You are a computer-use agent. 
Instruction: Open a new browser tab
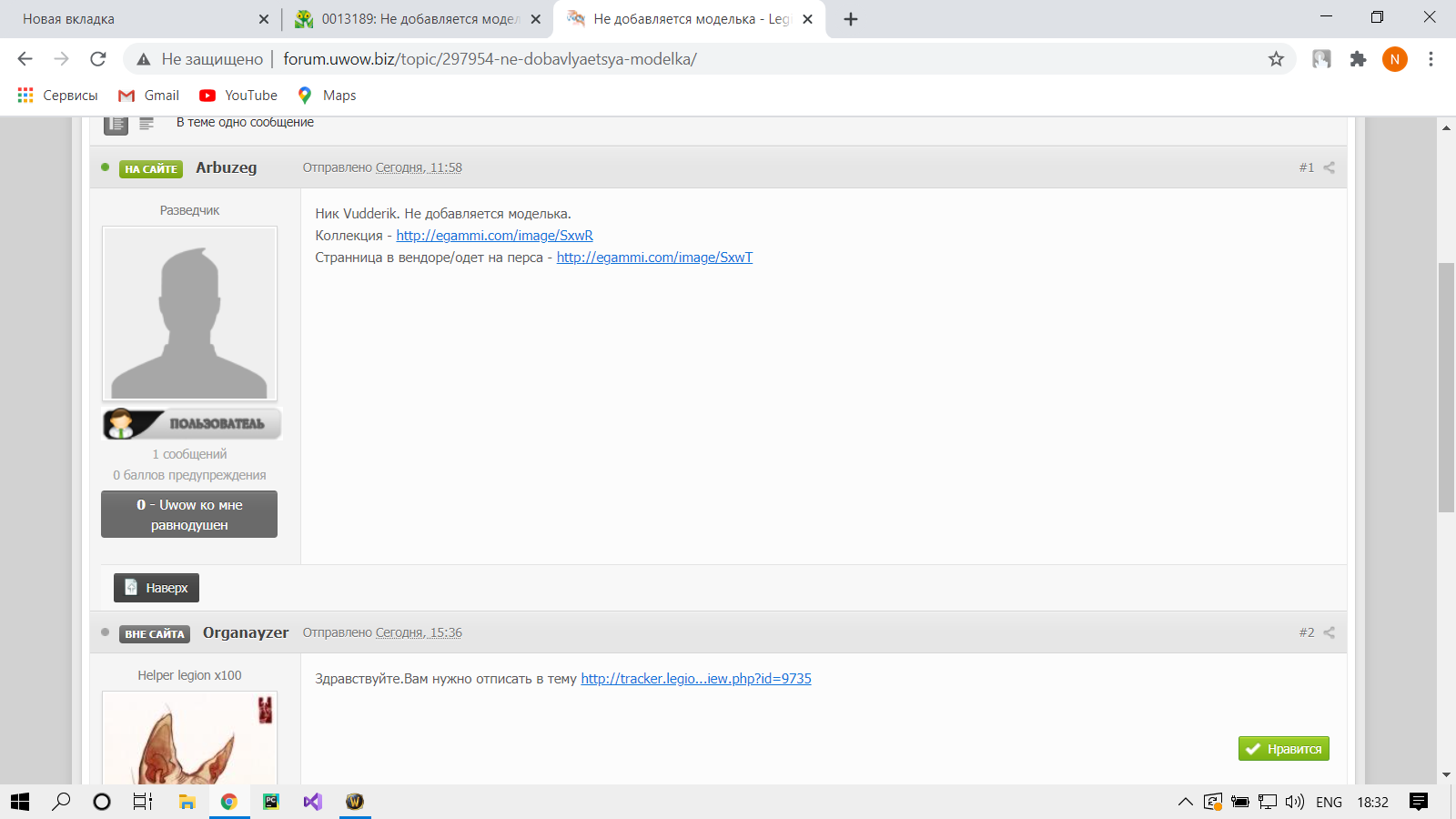click(851, 19)
